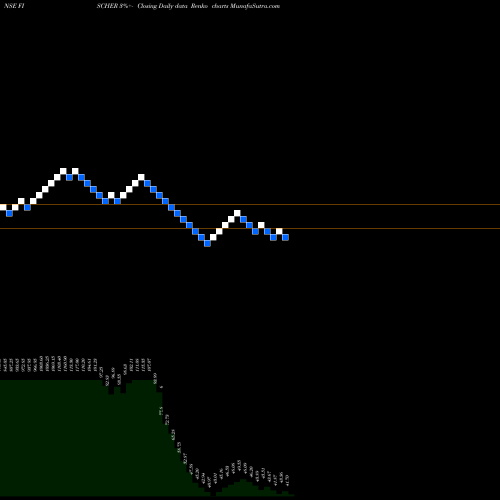Click the 'NSE FI' symbol label
Screen dimensions: 500x500
click(14, 6)
